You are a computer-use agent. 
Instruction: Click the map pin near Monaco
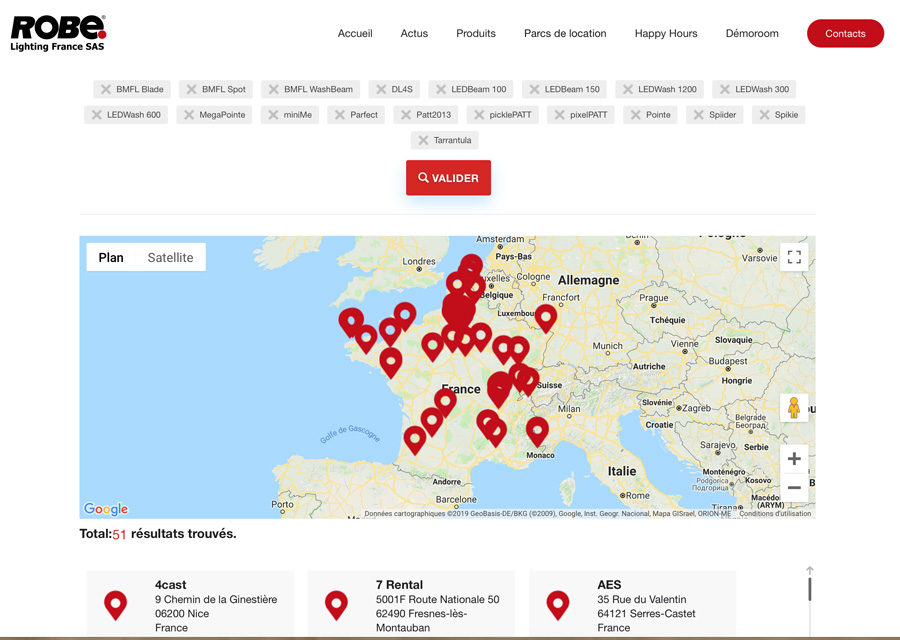point(537,430)
